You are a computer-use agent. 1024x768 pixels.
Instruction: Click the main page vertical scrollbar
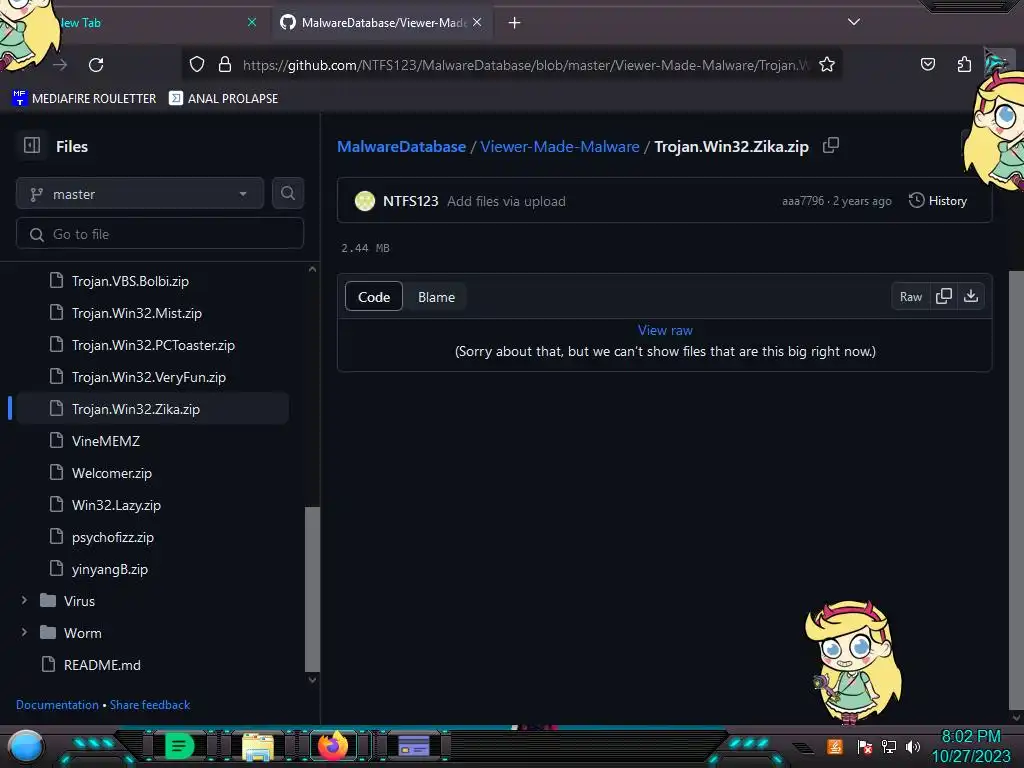1016,490
